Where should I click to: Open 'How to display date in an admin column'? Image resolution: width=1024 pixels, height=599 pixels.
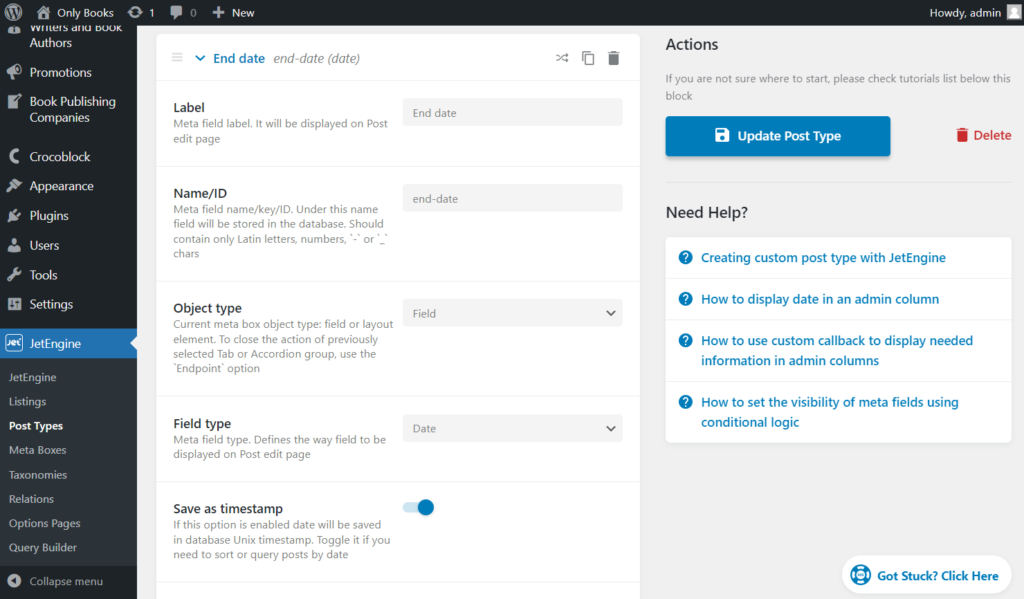coord(820,299)
